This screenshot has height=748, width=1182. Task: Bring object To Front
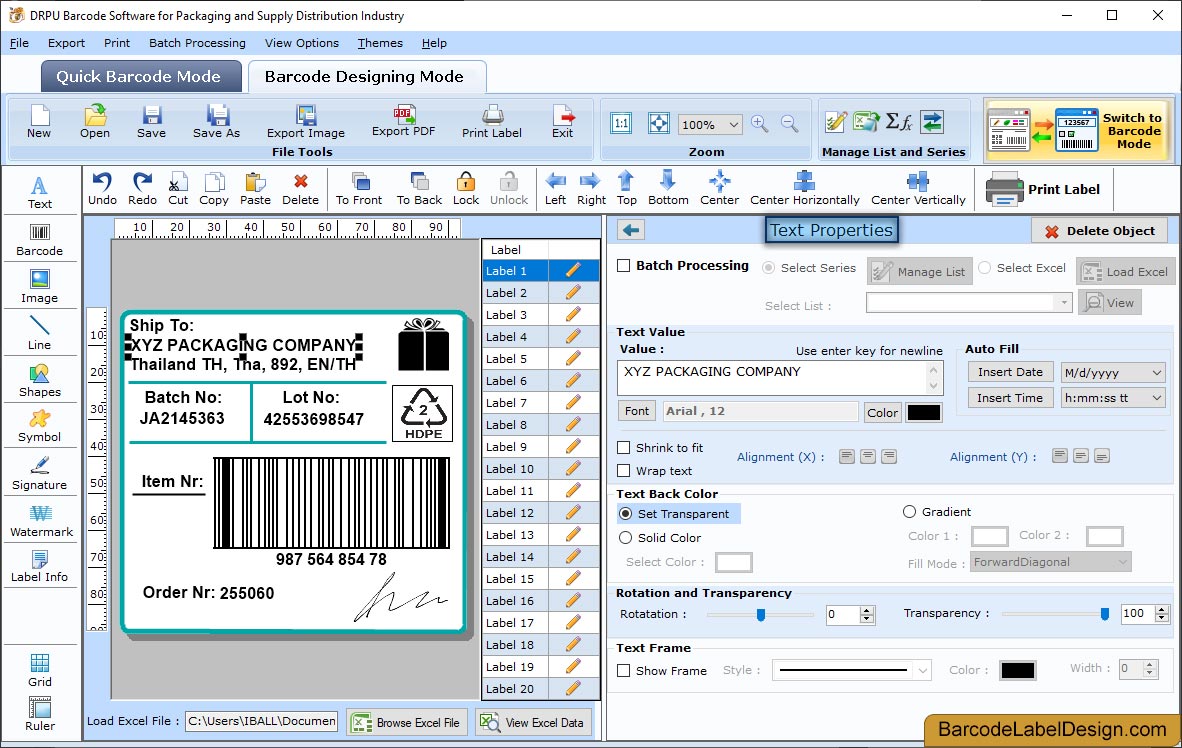pos(359,189)
